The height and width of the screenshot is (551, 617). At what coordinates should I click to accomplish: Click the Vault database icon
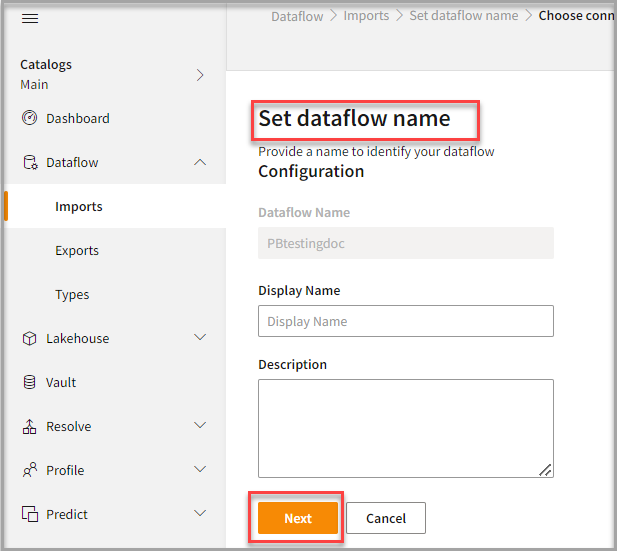click(30, 382)
